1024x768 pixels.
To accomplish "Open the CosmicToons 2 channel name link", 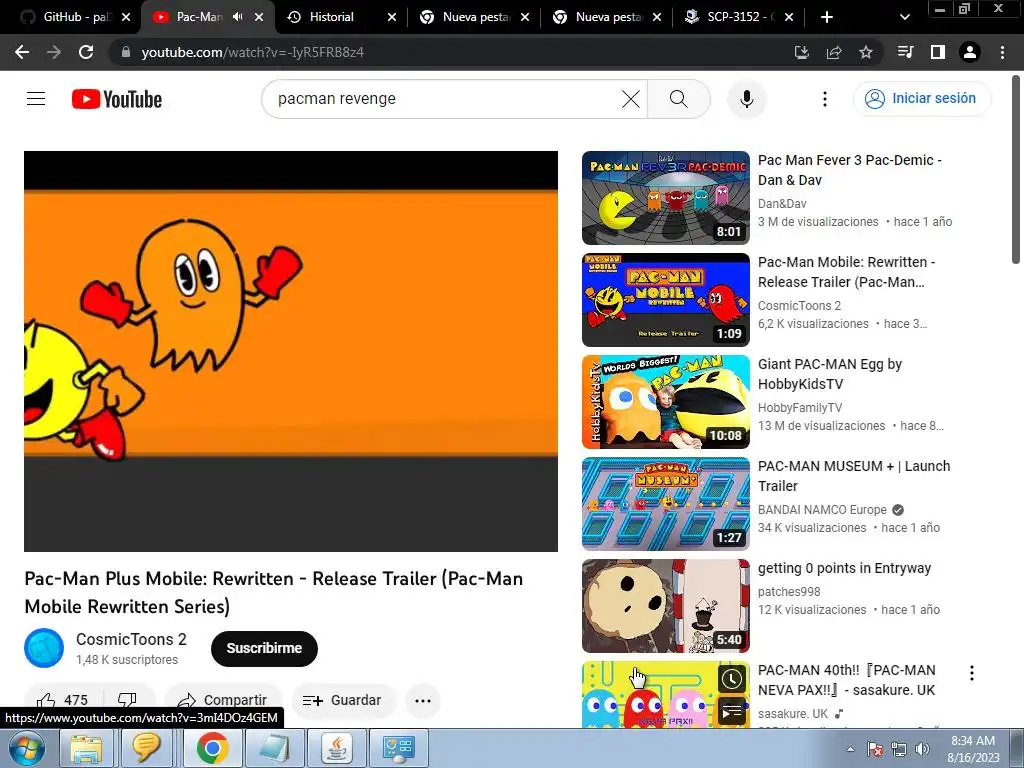I will (131, 639).
